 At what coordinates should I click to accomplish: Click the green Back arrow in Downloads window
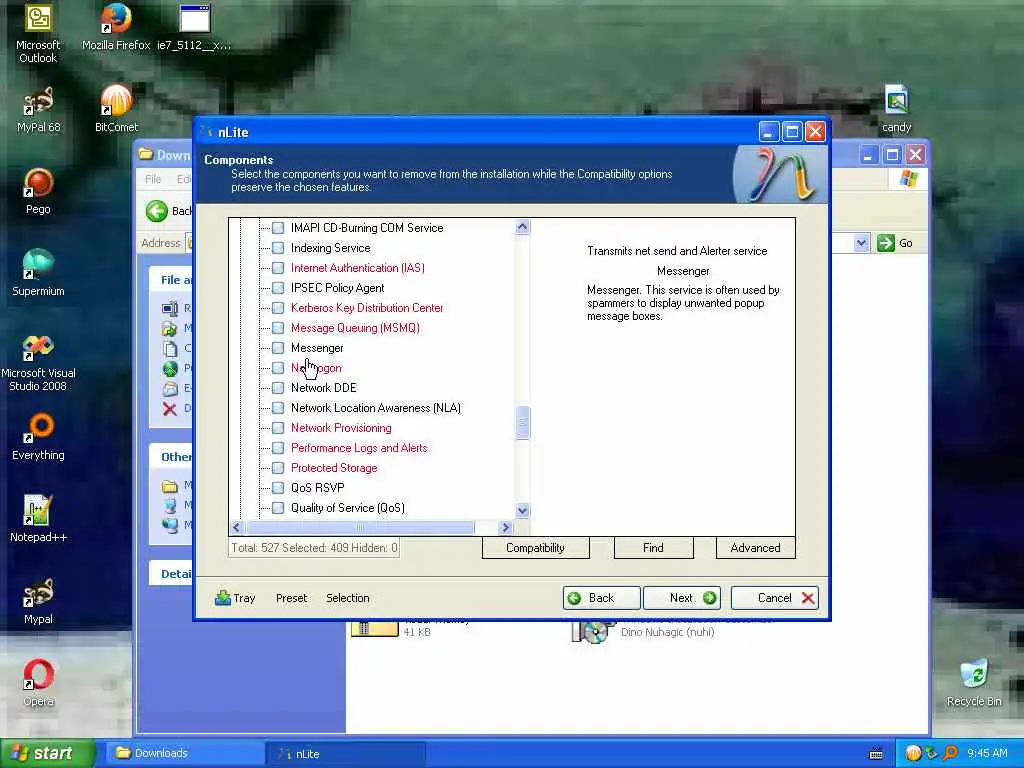click(x=157, y=211)
